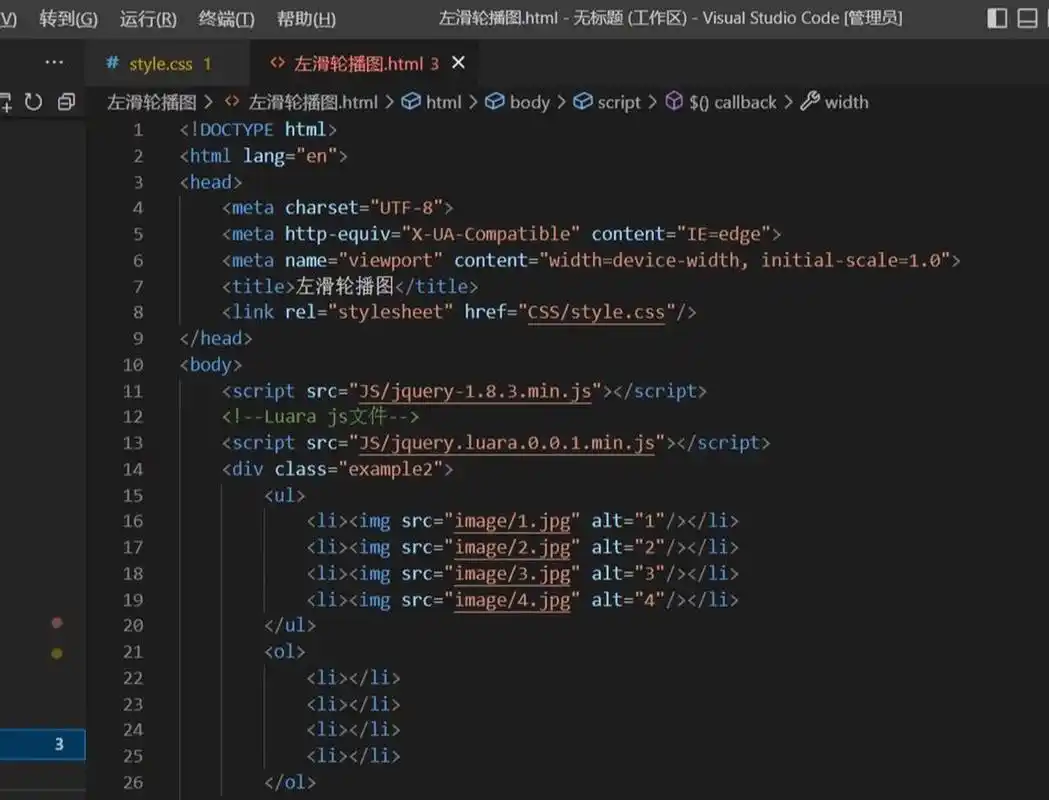Viewport: 1049px width, 800px height.
Task: Open the Explorer More Actions (...) menu
Action: click(55, 62)
